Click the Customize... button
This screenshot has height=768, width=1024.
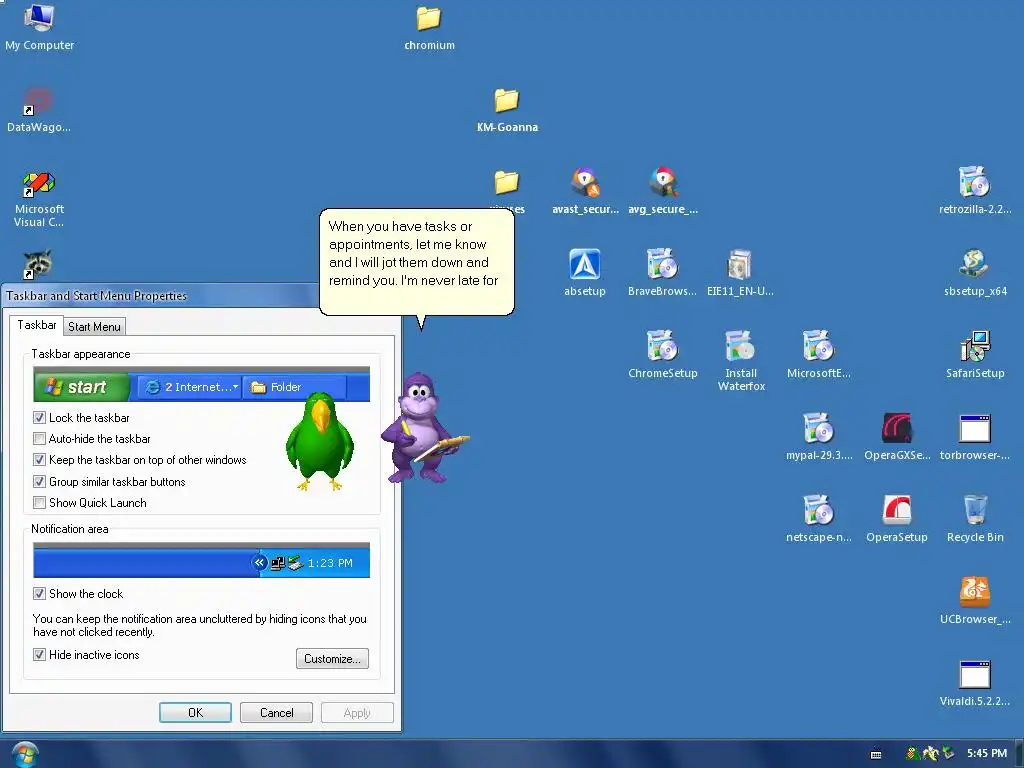click(x=332, y=658)
